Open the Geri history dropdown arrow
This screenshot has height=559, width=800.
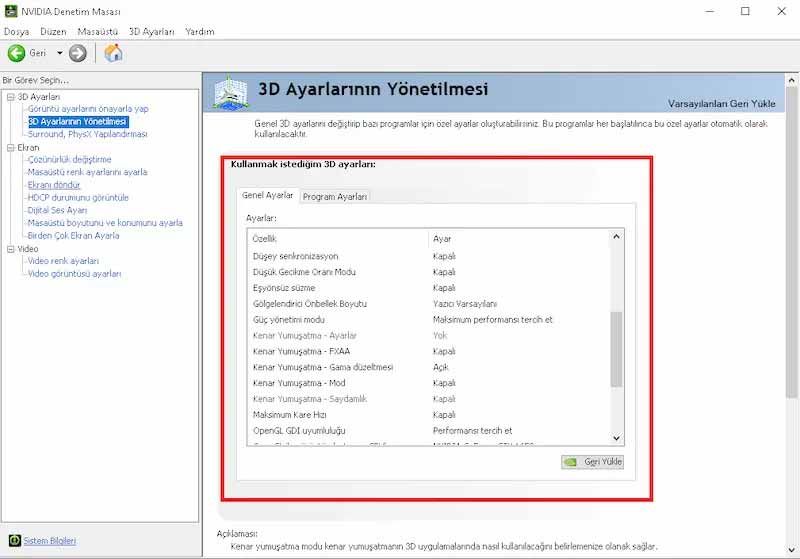pyautogui.click(x=59, y=53)
